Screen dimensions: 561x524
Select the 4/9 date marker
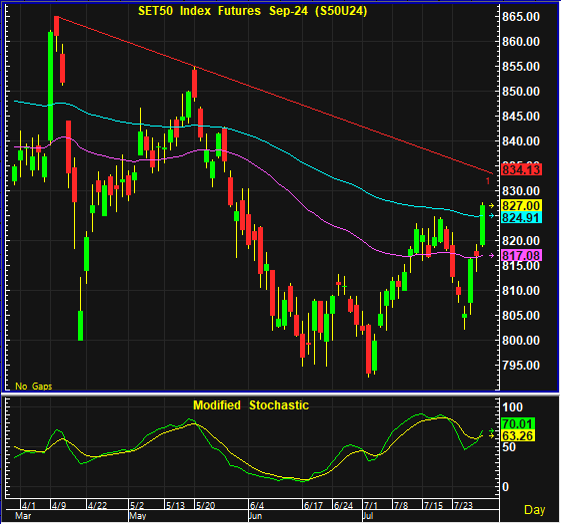click(x=59, y=506)
